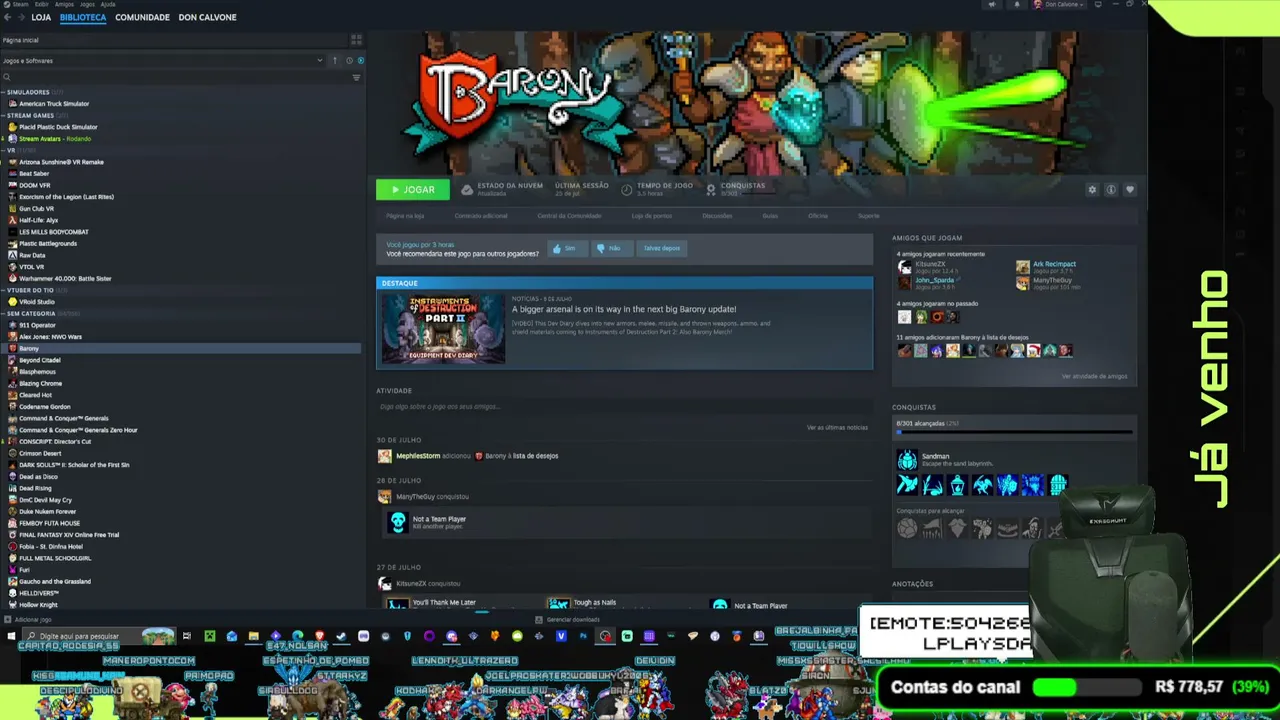Click the activity comment input field
Viewport: 1280px width, 720px height.
pyautogui.click(x=624, y=407)
